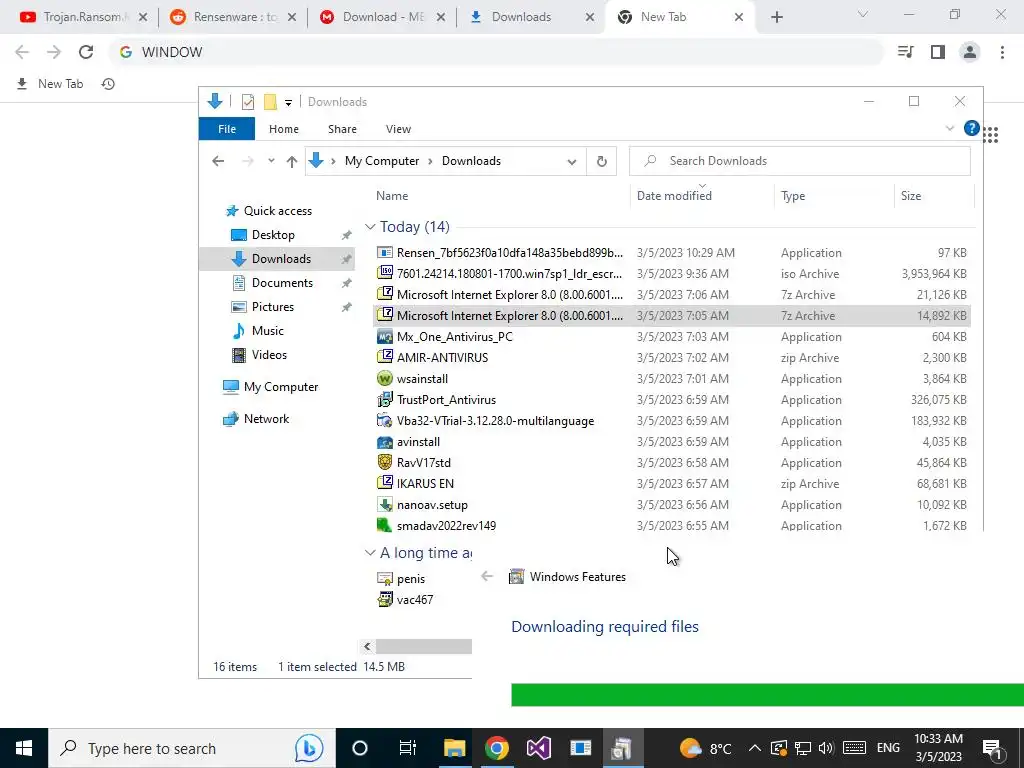Screen dimensions: 1024x768
Task: Open Windows Start menu
Action: (x=24, y=748)
